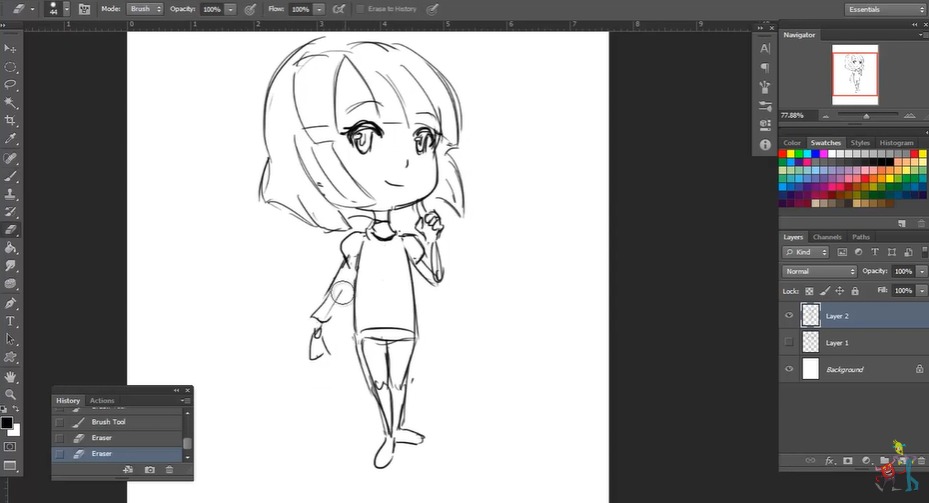The height and width of the screenshot is (503, 929).
Task: Open the layer blend mode Normal dropdown
Action: [820, 271]
